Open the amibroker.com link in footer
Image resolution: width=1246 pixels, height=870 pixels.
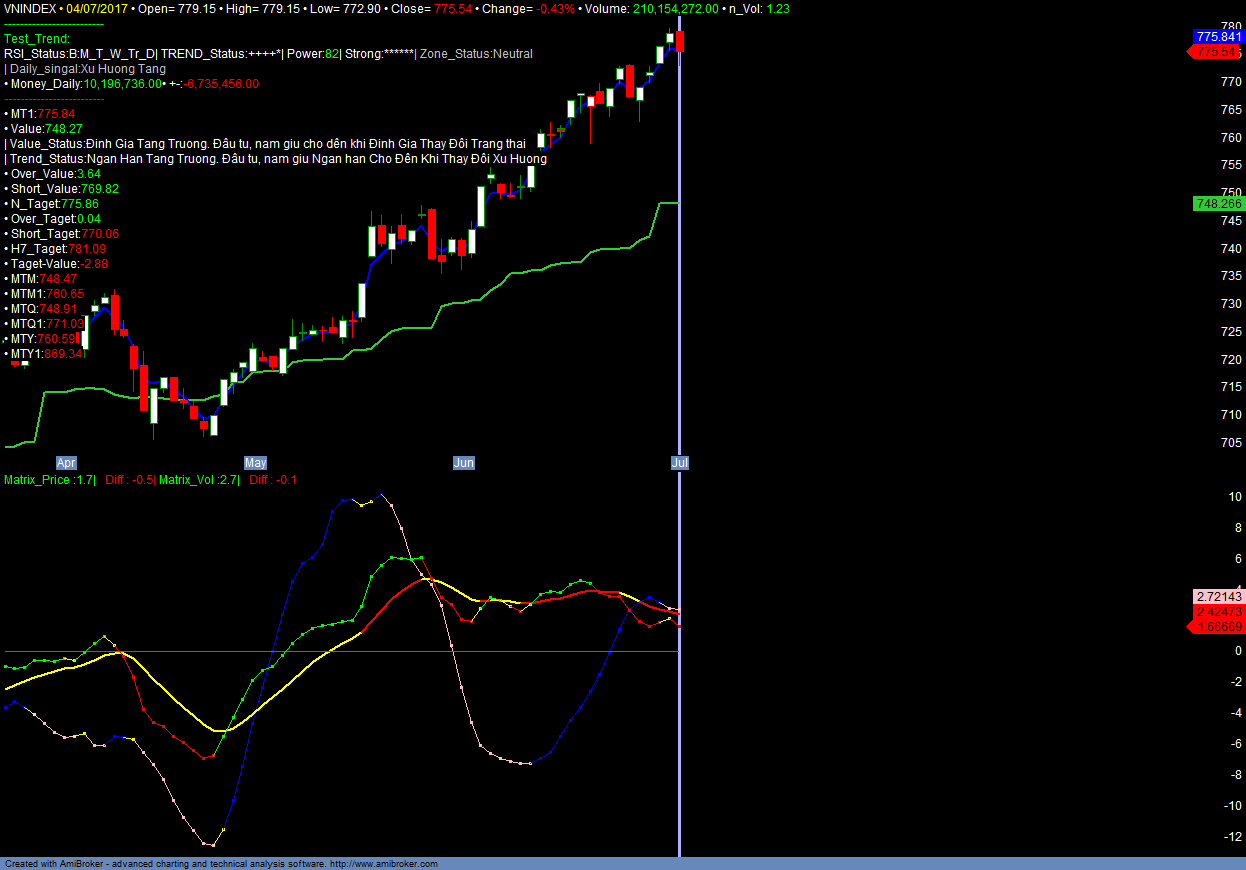(384, 864)
